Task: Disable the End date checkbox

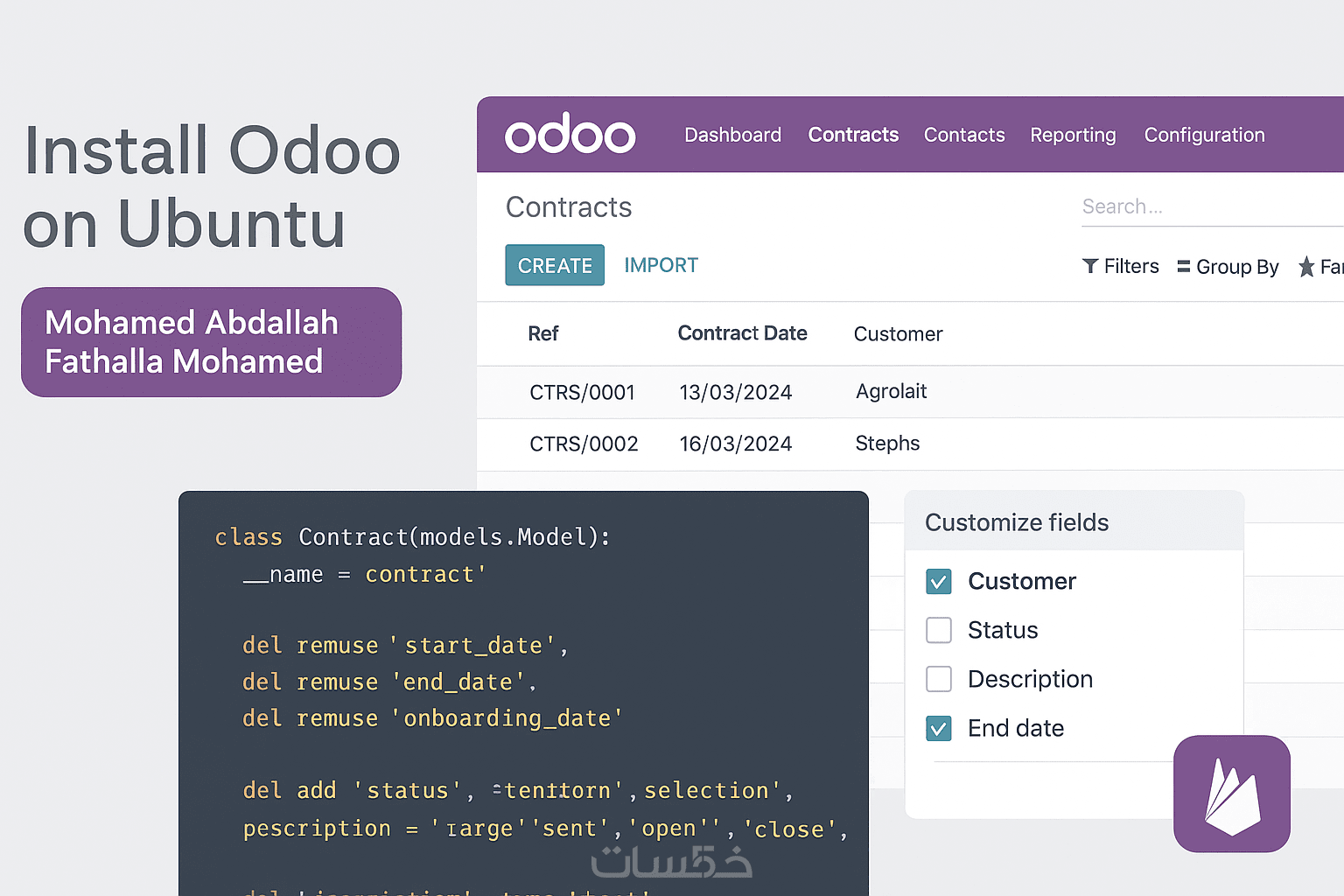Action: (939, 728)
